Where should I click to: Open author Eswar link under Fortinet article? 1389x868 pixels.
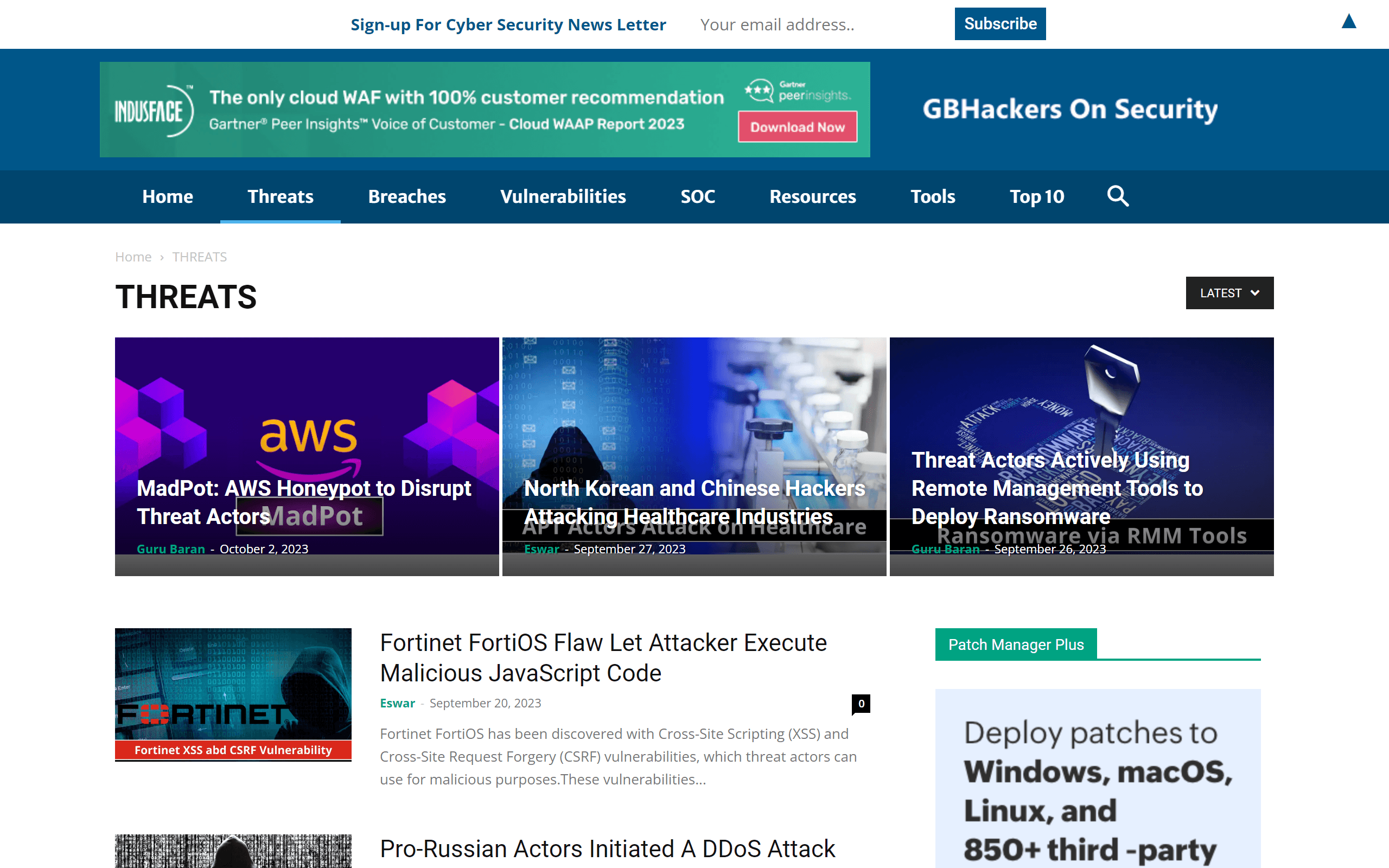point(397,703)
